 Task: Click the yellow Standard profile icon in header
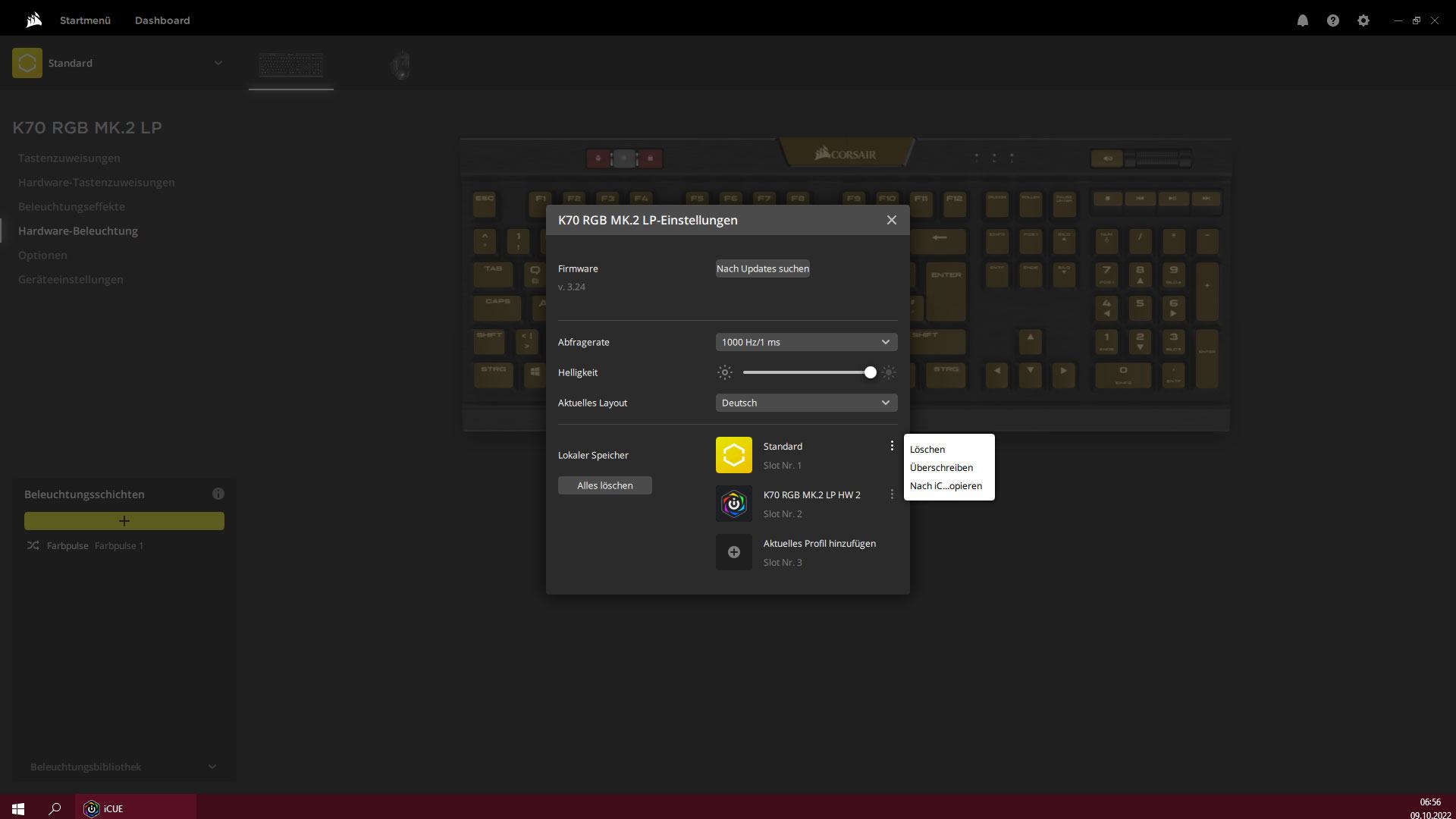click(x=27, y=63)
